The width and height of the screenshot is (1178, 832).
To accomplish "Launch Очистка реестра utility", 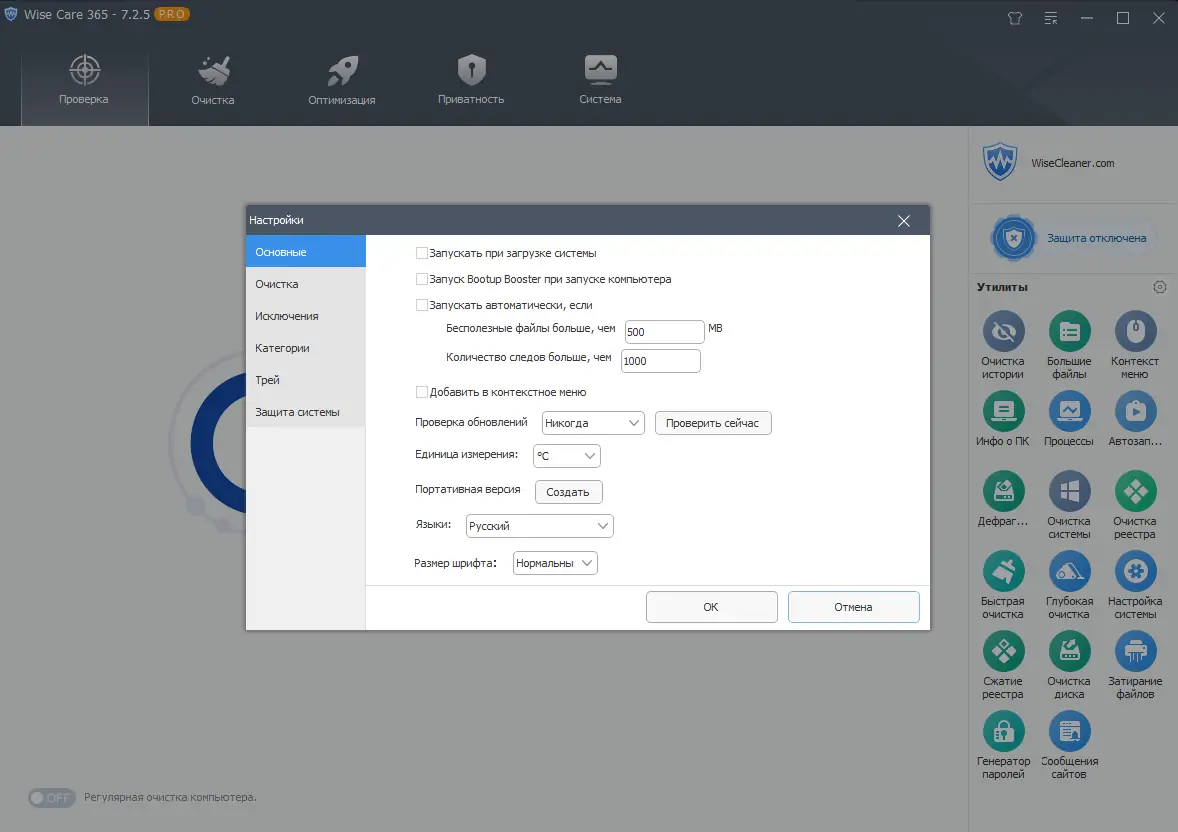I will point(1135,491).
